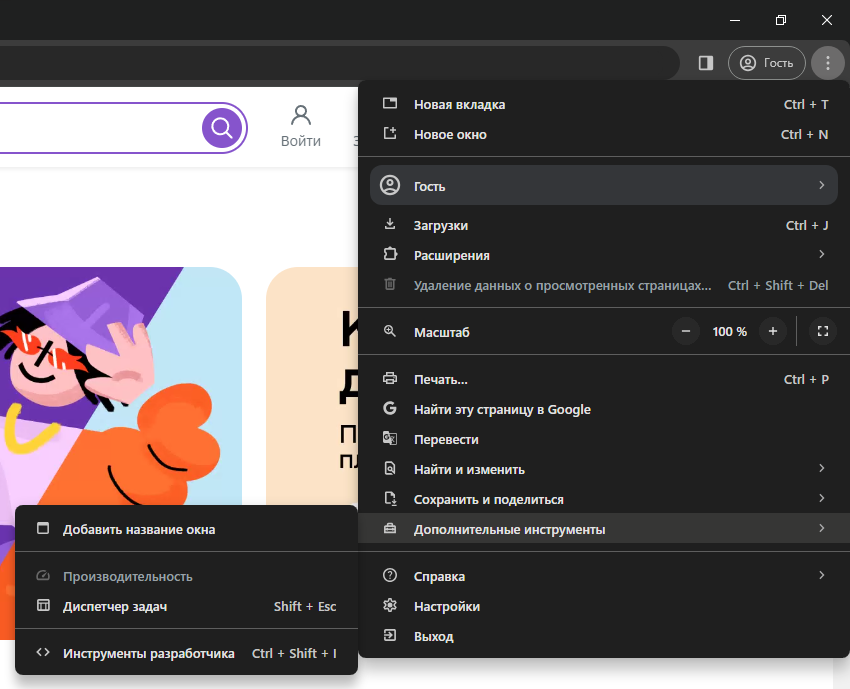The height and width of the screenshot is (689, 850).
Task: Click the Google G icon for page search
Action: coord(390,409)
